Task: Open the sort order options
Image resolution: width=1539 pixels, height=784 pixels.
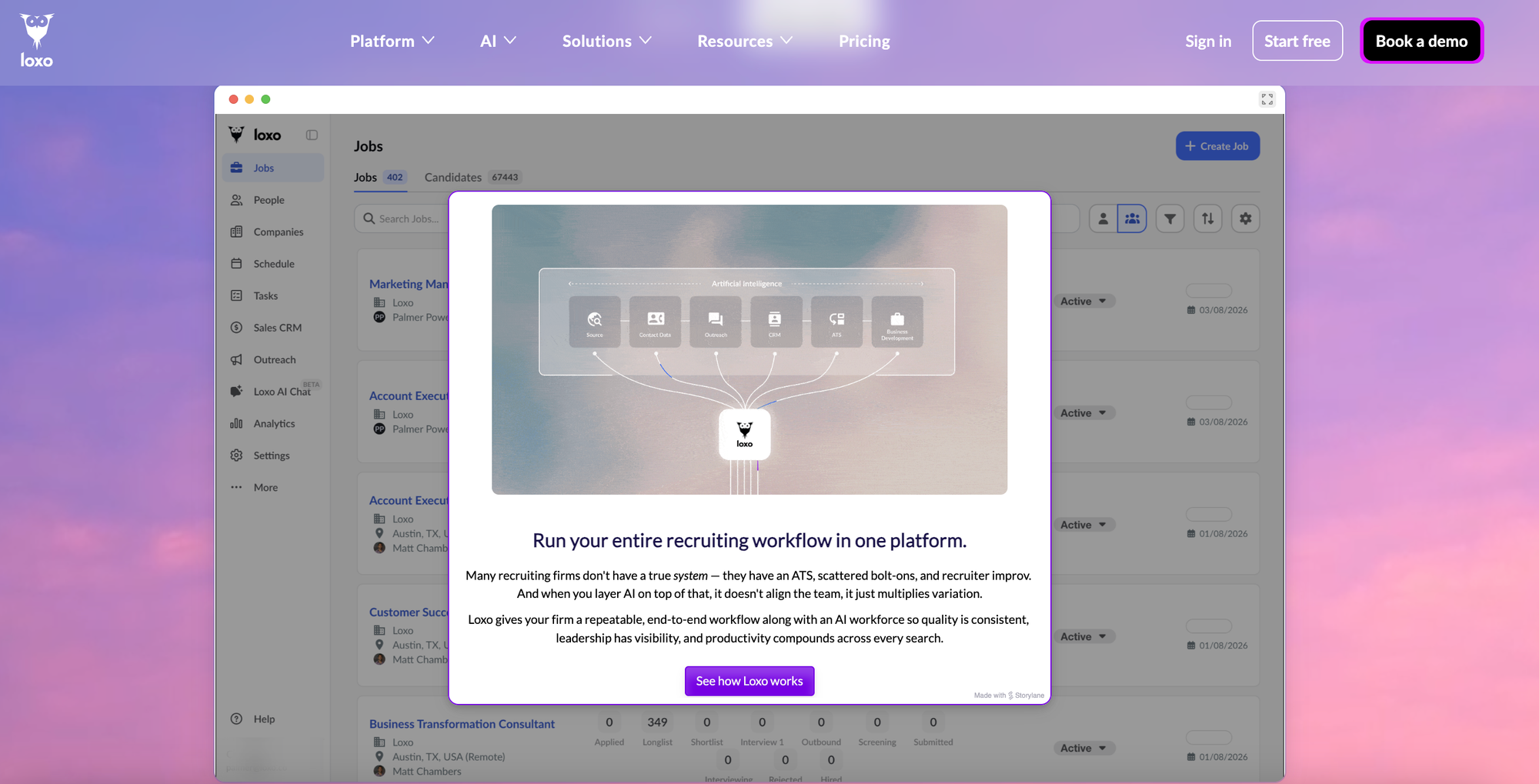Action: tap(1207, 219)
